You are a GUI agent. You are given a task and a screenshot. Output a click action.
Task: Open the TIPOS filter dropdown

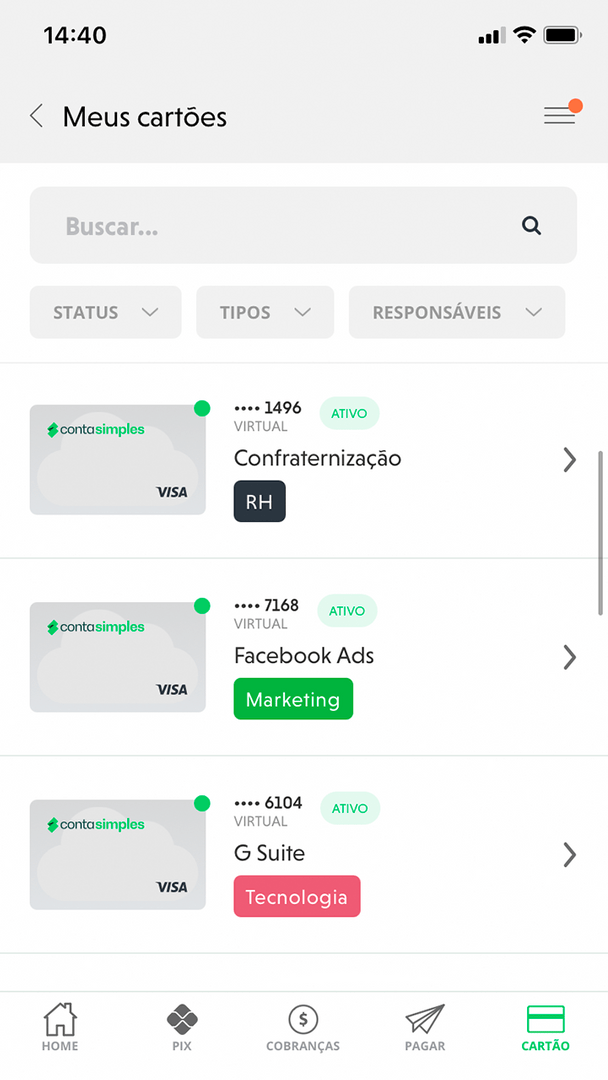(x=264, y=312)
